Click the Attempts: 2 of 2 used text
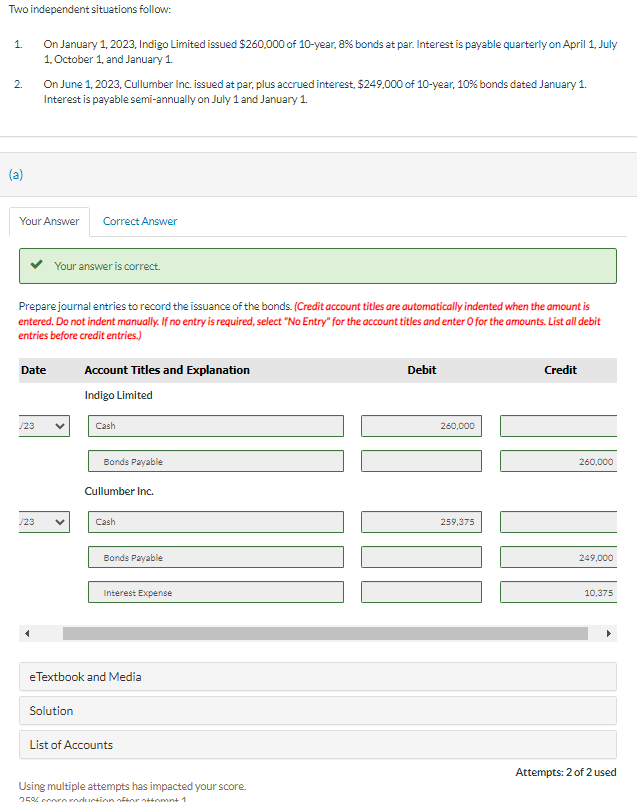The image size is (637, 802). [x=565, y=772]
